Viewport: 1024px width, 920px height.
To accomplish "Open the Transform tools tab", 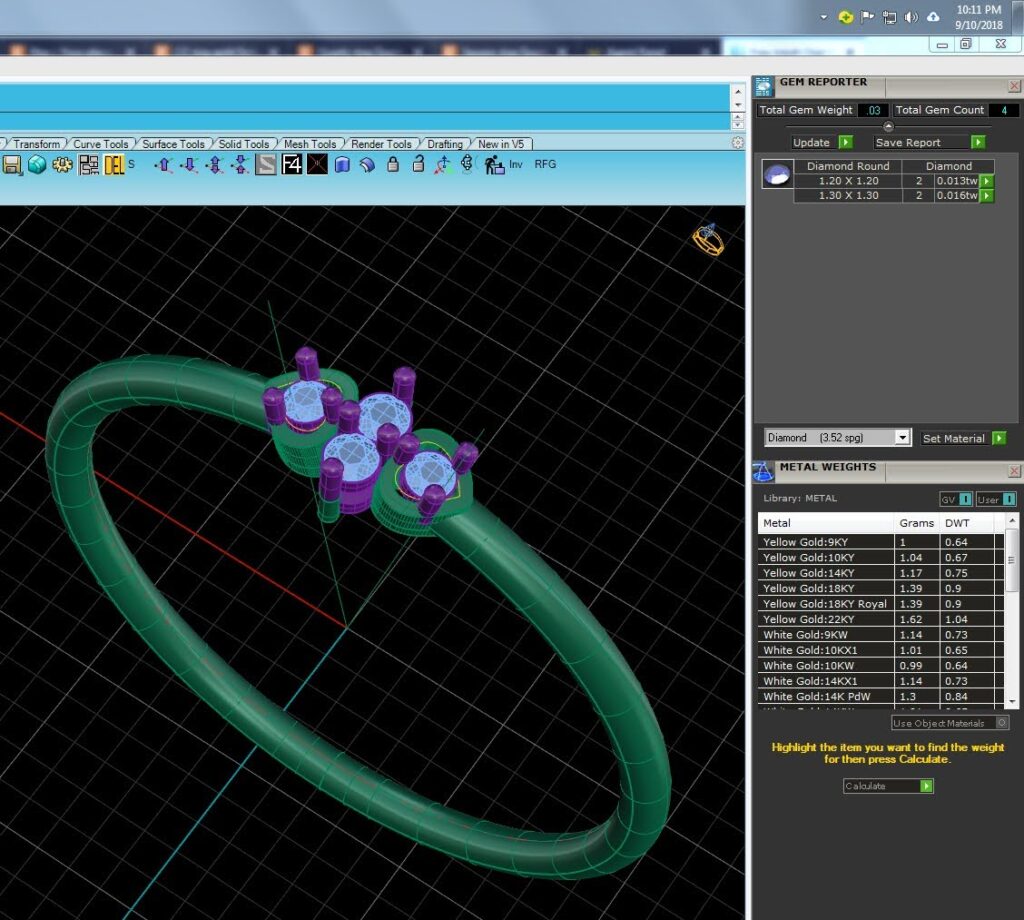I will tap(37, 144).
